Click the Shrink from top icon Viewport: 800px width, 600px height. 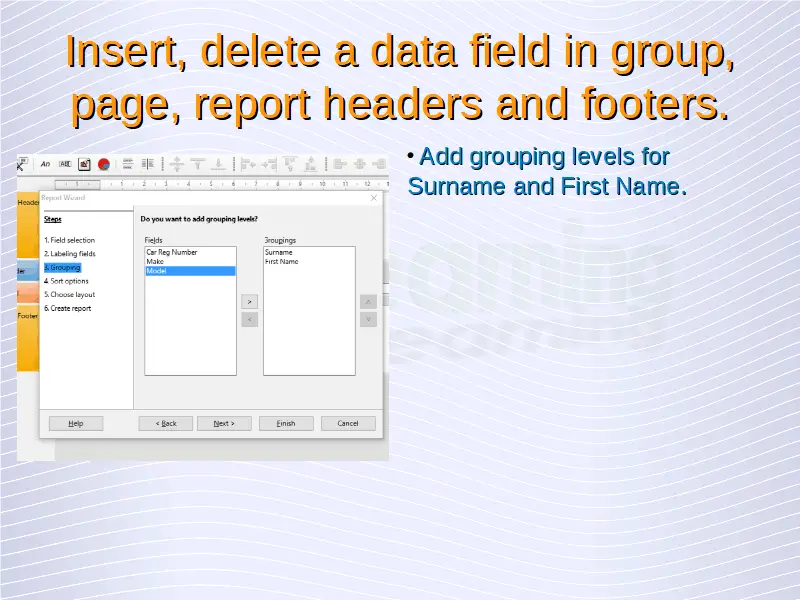pos(197,164)
